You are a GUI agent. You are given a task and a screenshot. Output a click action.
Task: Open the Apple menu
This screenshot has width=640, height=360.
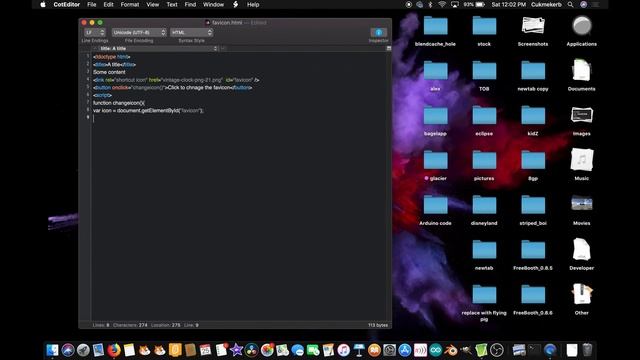click(x=43, y=4)
